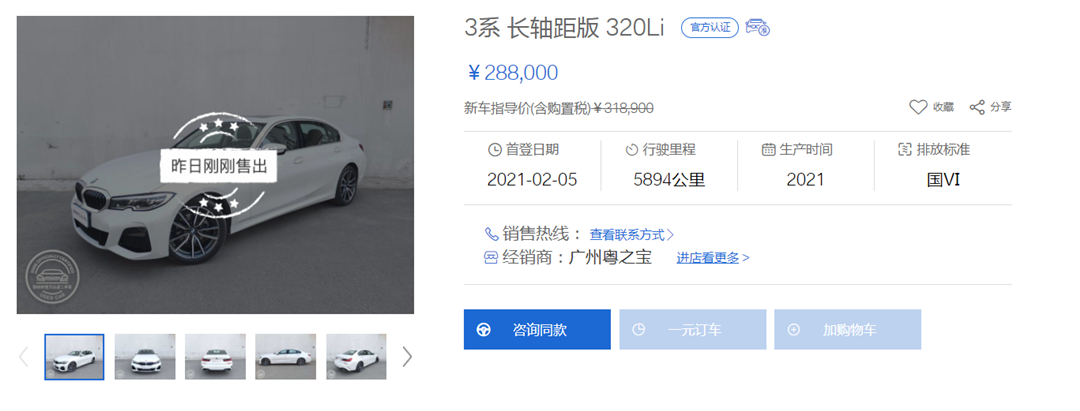Click the steering wheel icon on consult button
The width and height of the screenshot is (1080, 411).
click(x=484, y=330)
